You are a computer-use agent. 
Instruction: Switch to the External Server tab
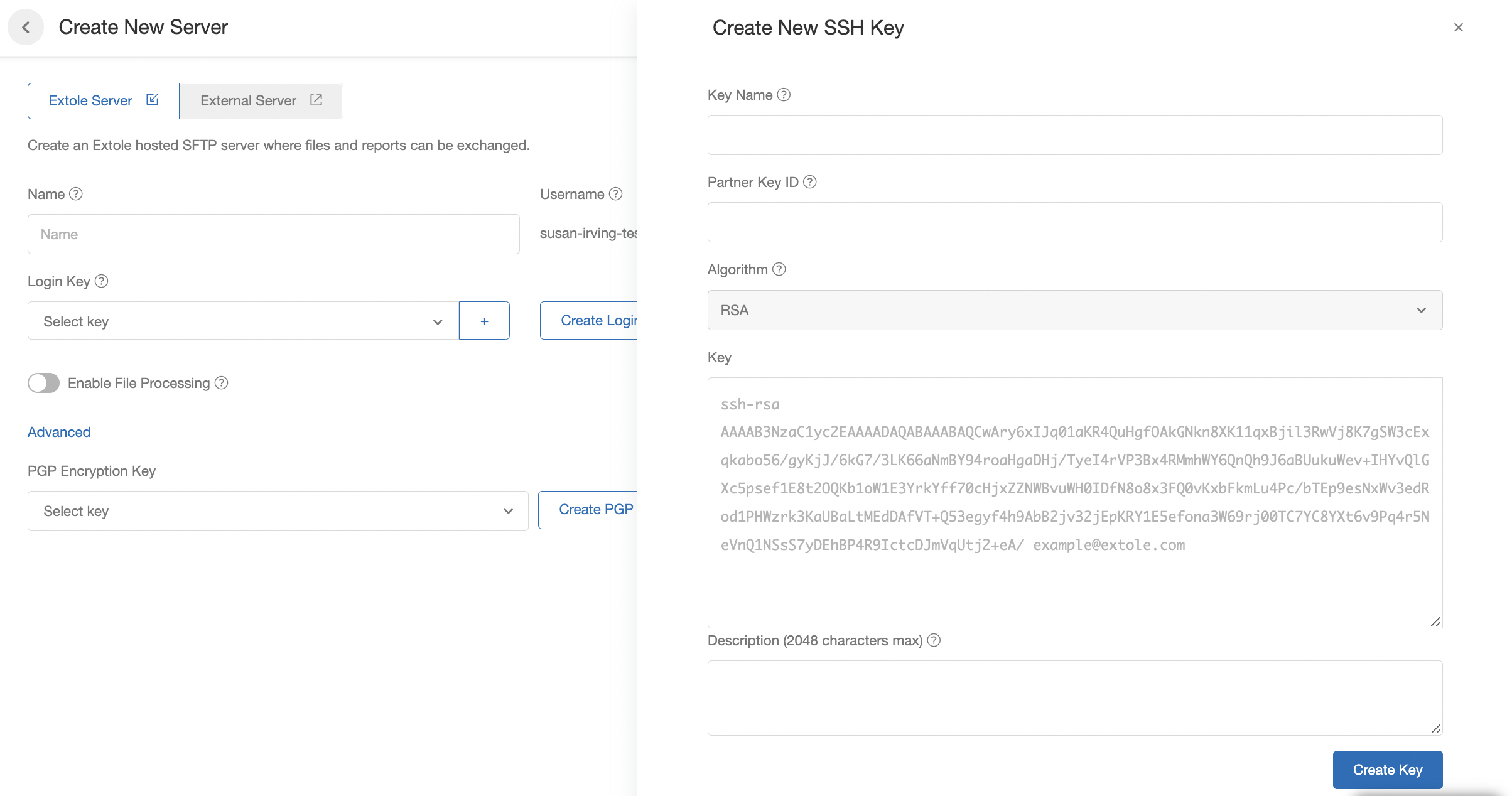click(x=261, y=100)
